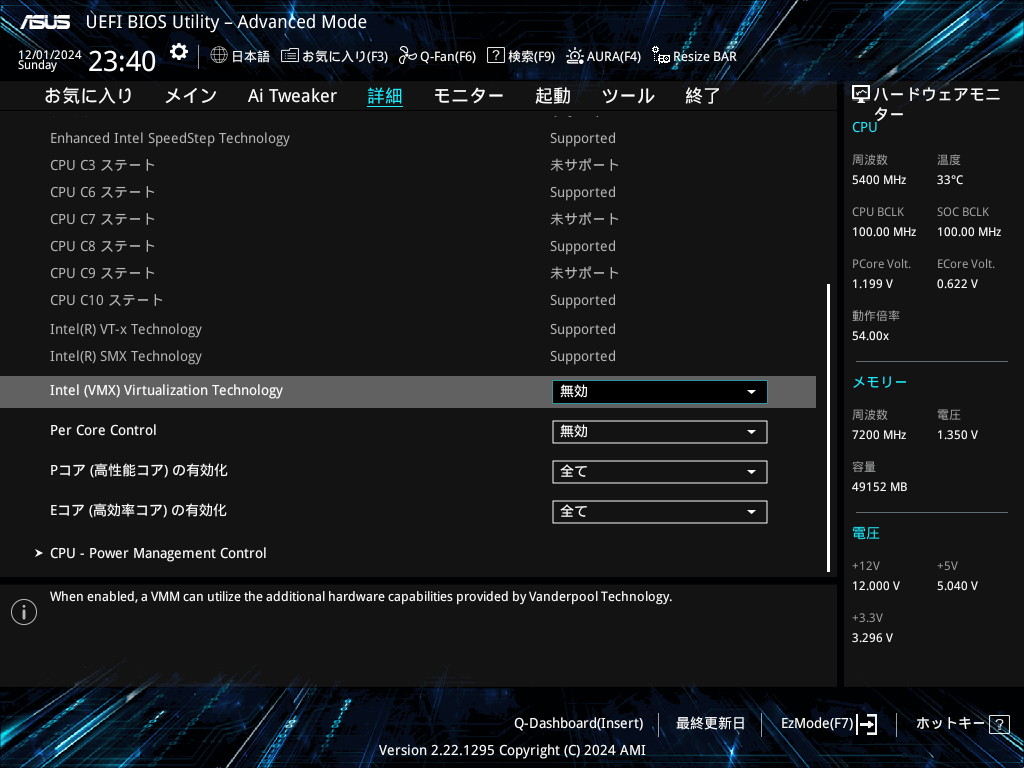
Task: Open Intel VMX Virtualization dropdown
Action: pyautogui.click(x=660, y=392)
